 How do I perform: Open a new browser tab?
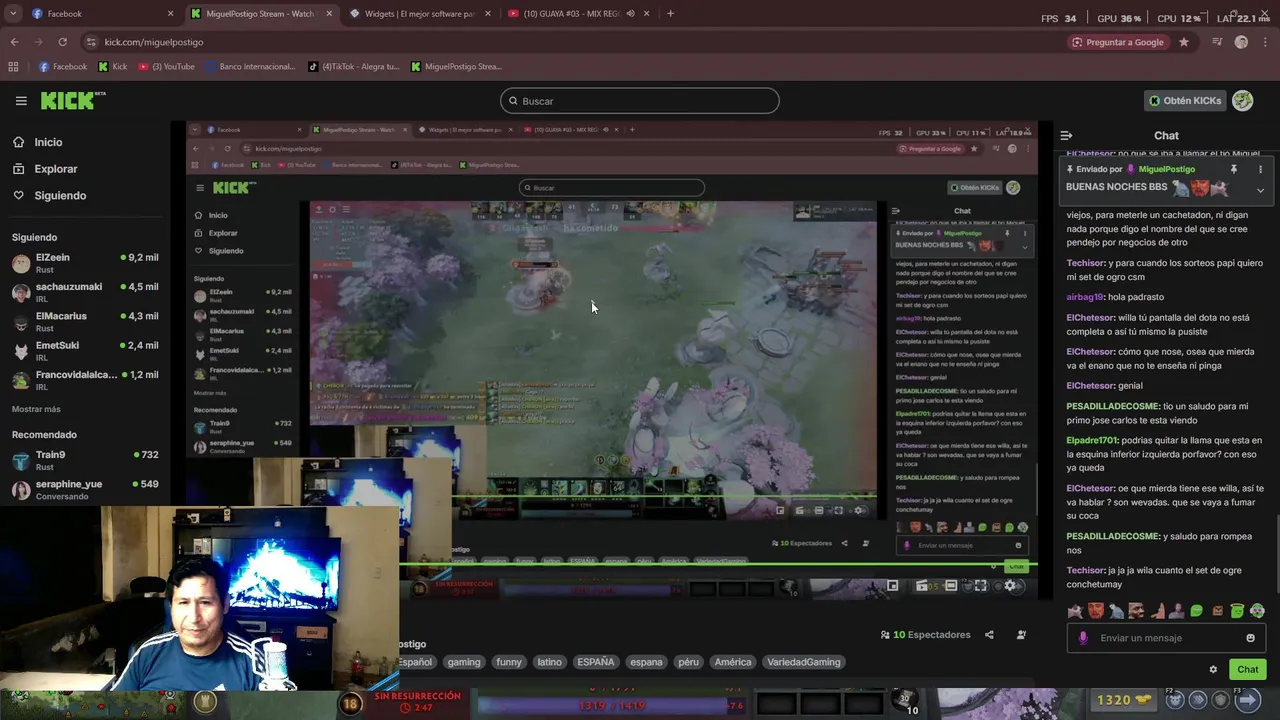coord(670,14)
